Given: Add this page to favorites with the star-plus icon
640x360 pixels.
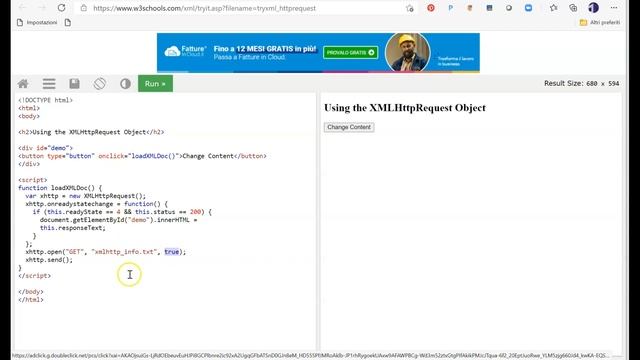Looking at the screenshot, I should coord(410,8).
